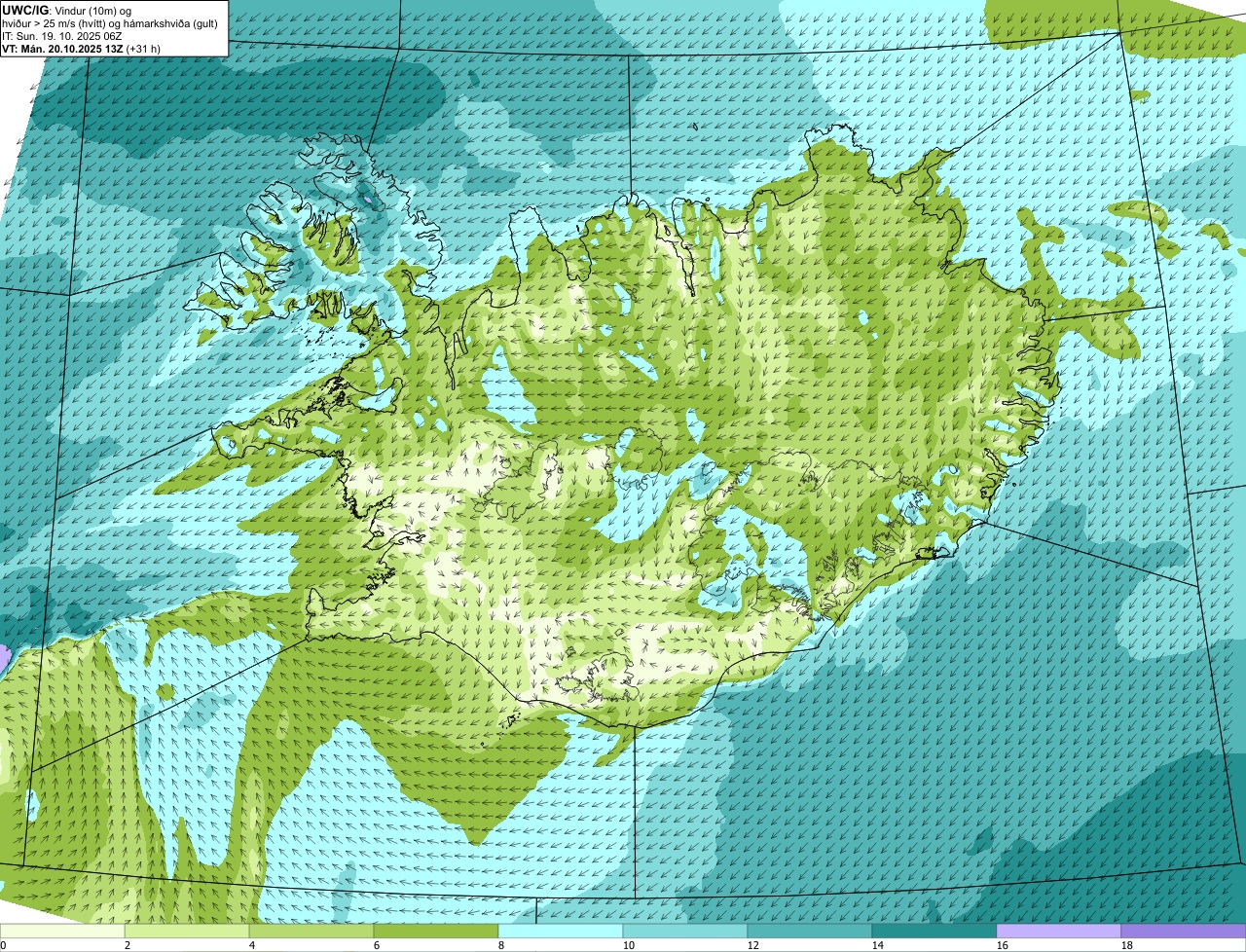Click the 0–2 m/s pale yellow legend swatch
The height and width of the screenshot is (952, 1246).
pos(62,932)
